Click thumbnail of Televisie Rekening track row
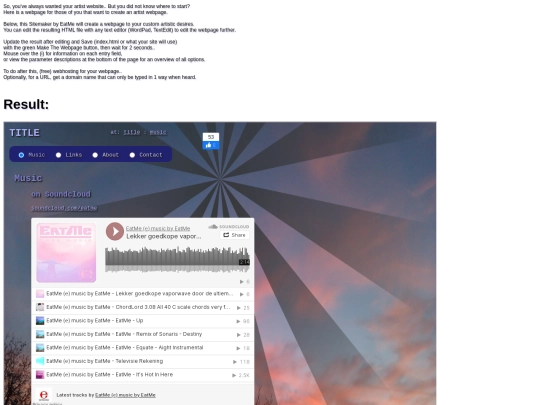The width and height of the screenshot is (540, 405). [40, 361]
